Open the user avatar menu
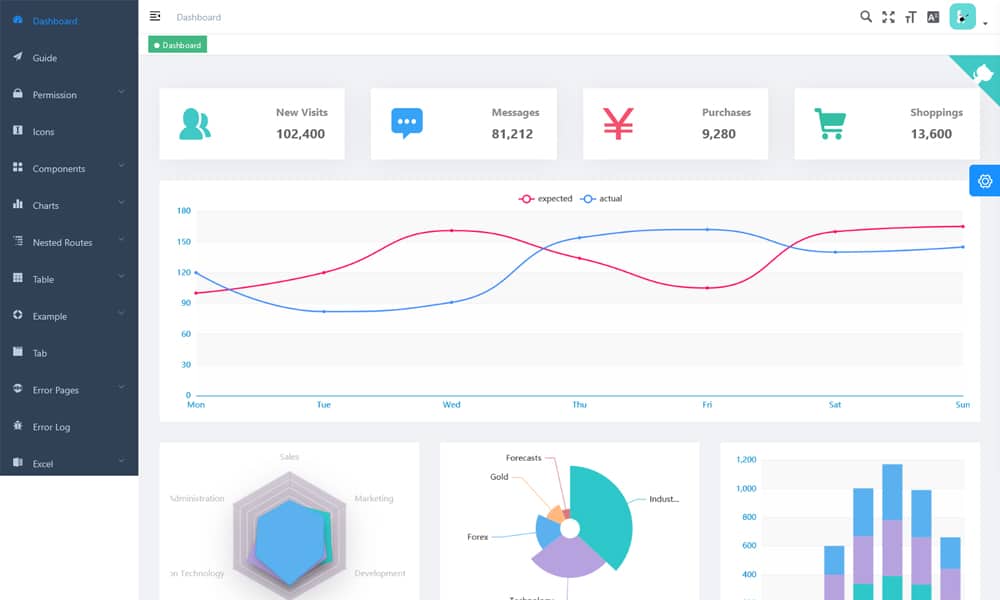 [962, 17]
